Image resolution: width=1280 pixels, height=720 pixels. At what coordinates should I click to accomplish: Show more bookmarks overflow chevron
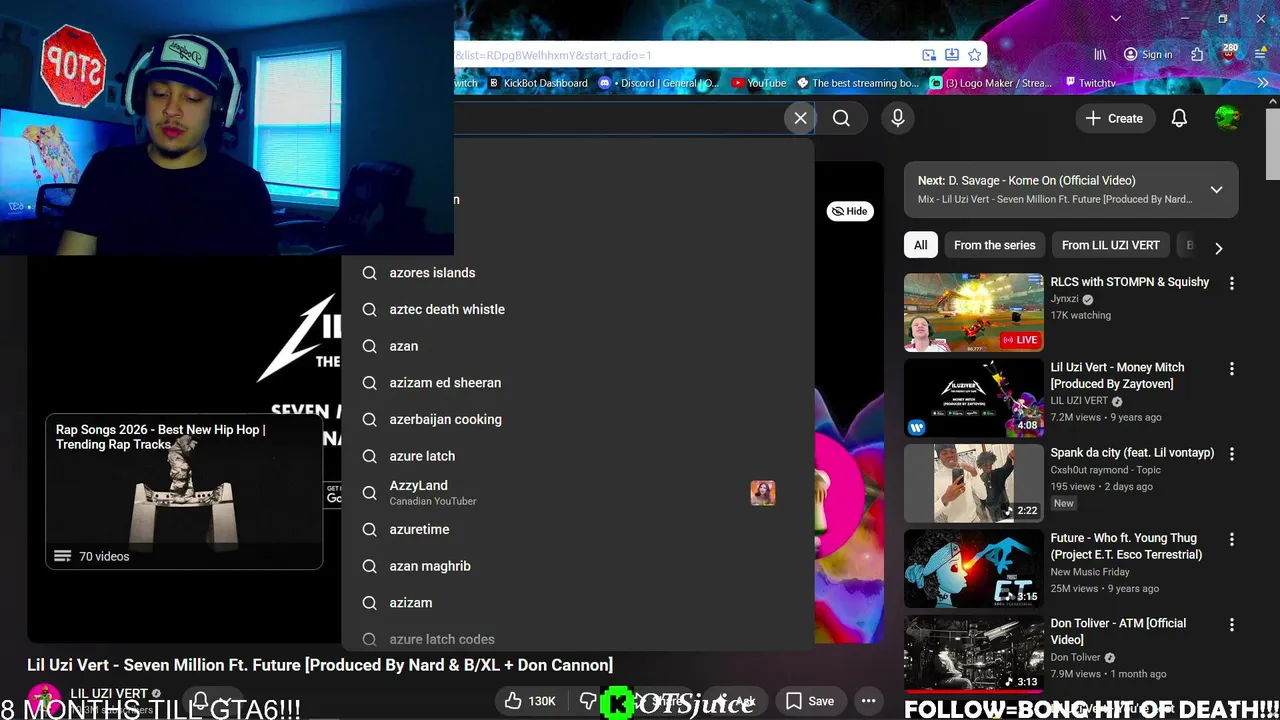click(1262, 83)
